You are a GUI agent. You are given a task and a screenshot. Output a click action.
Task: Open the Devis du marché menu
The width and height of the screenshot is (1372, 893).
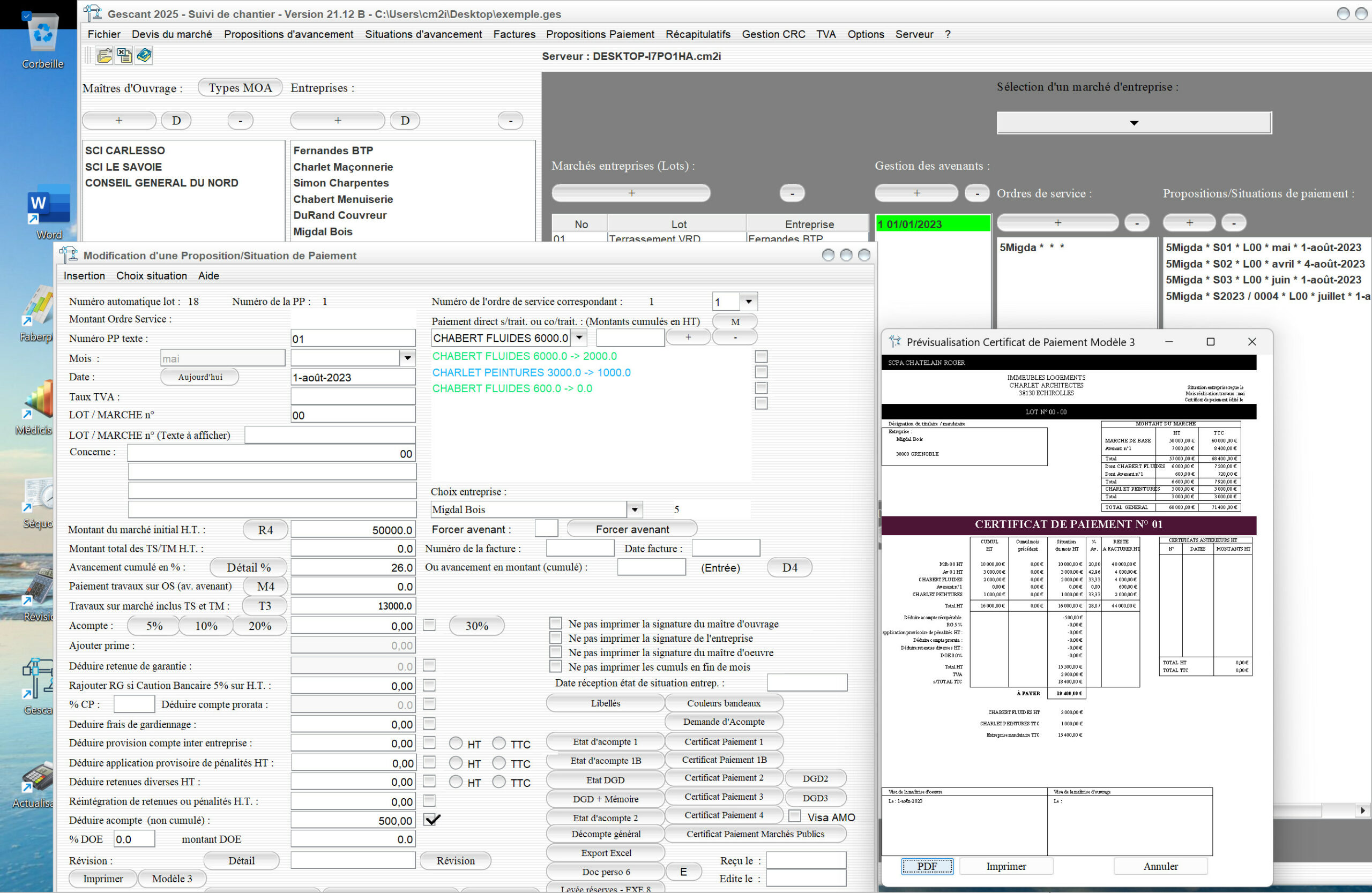pos(172,34)
